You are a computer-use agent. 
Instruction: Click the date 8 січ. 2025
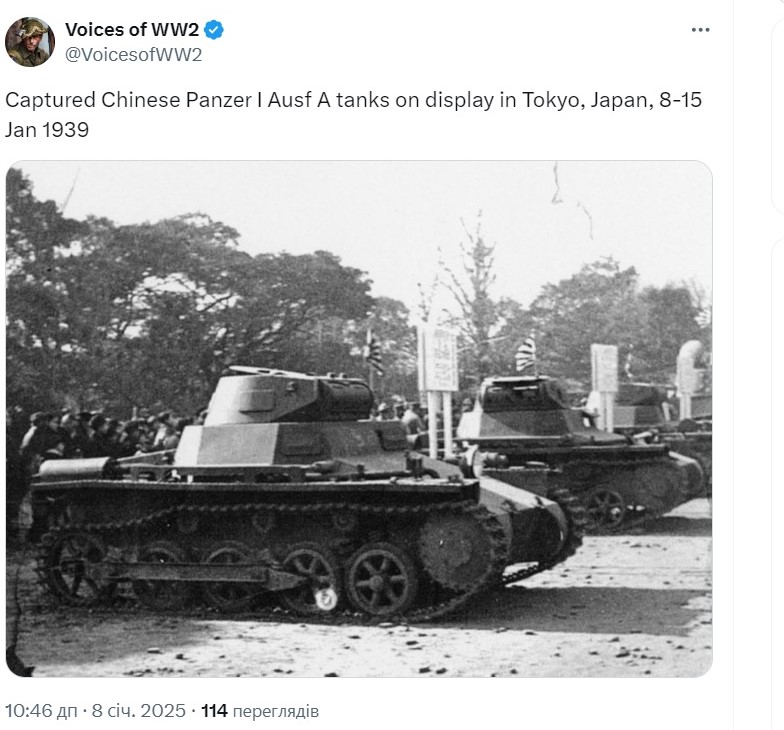coord(138,710)
